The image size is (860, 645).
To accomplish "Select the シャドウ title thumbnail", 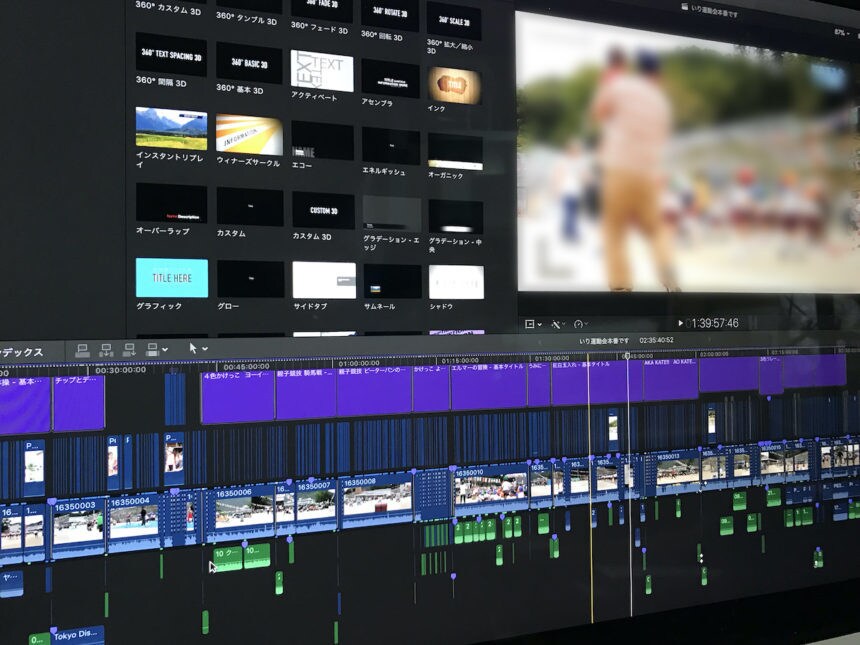I will pos(456,282).
